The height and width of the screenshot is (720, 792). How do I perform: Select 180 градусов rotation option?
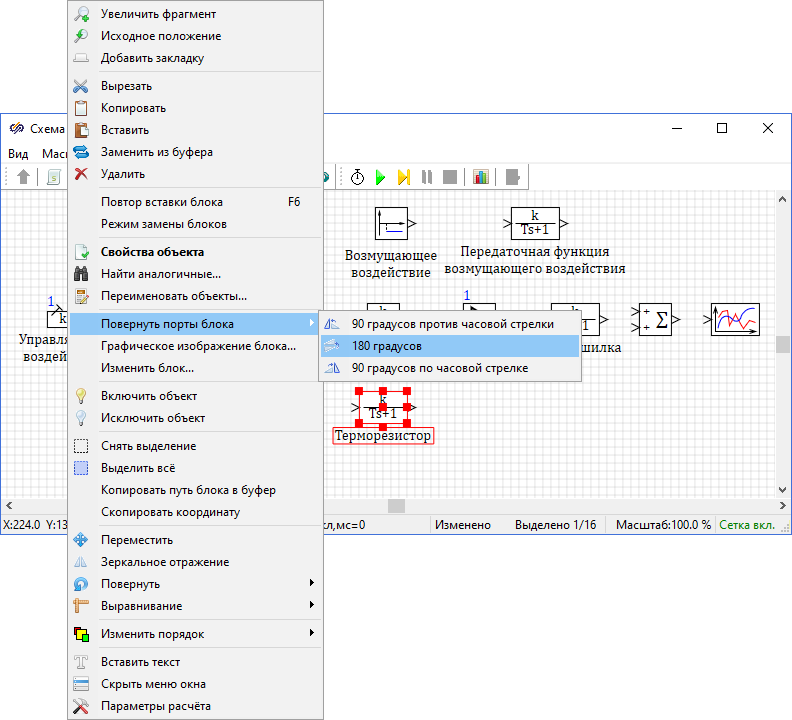pyautogui.click(x=386, y=346)
